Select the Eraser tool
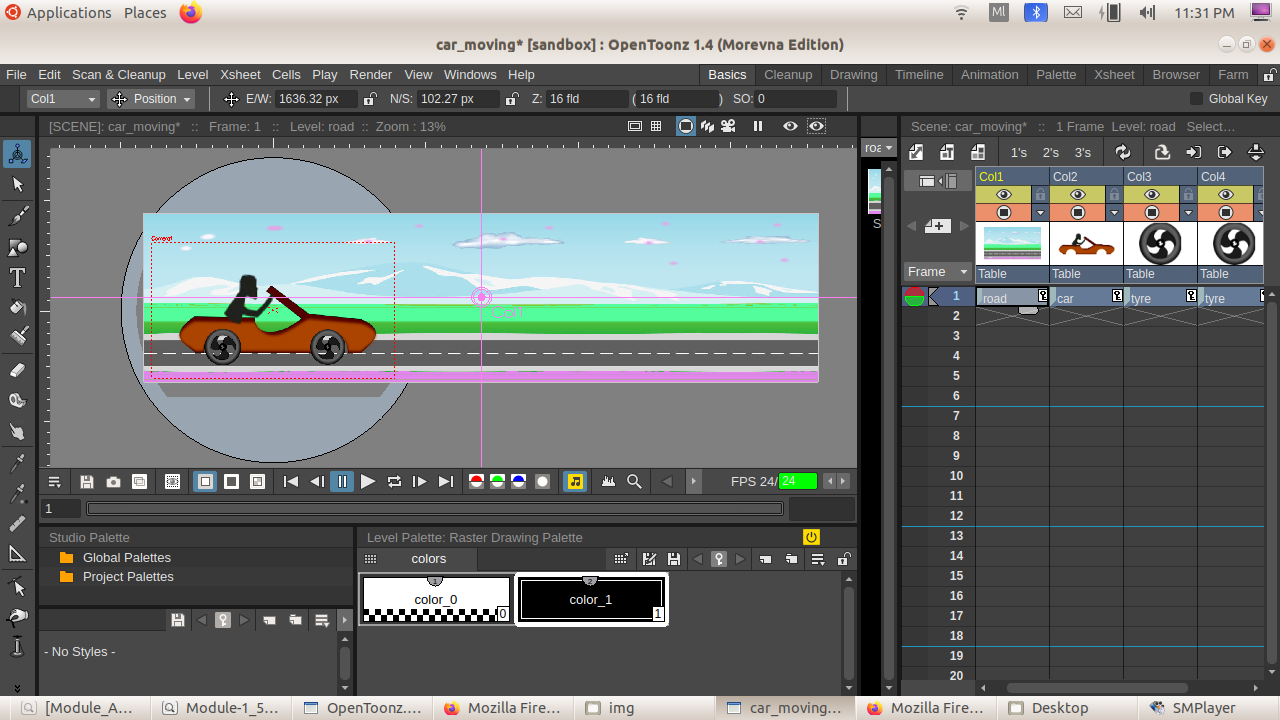Viewport: 1280px width, 720px height. point(17,368)
